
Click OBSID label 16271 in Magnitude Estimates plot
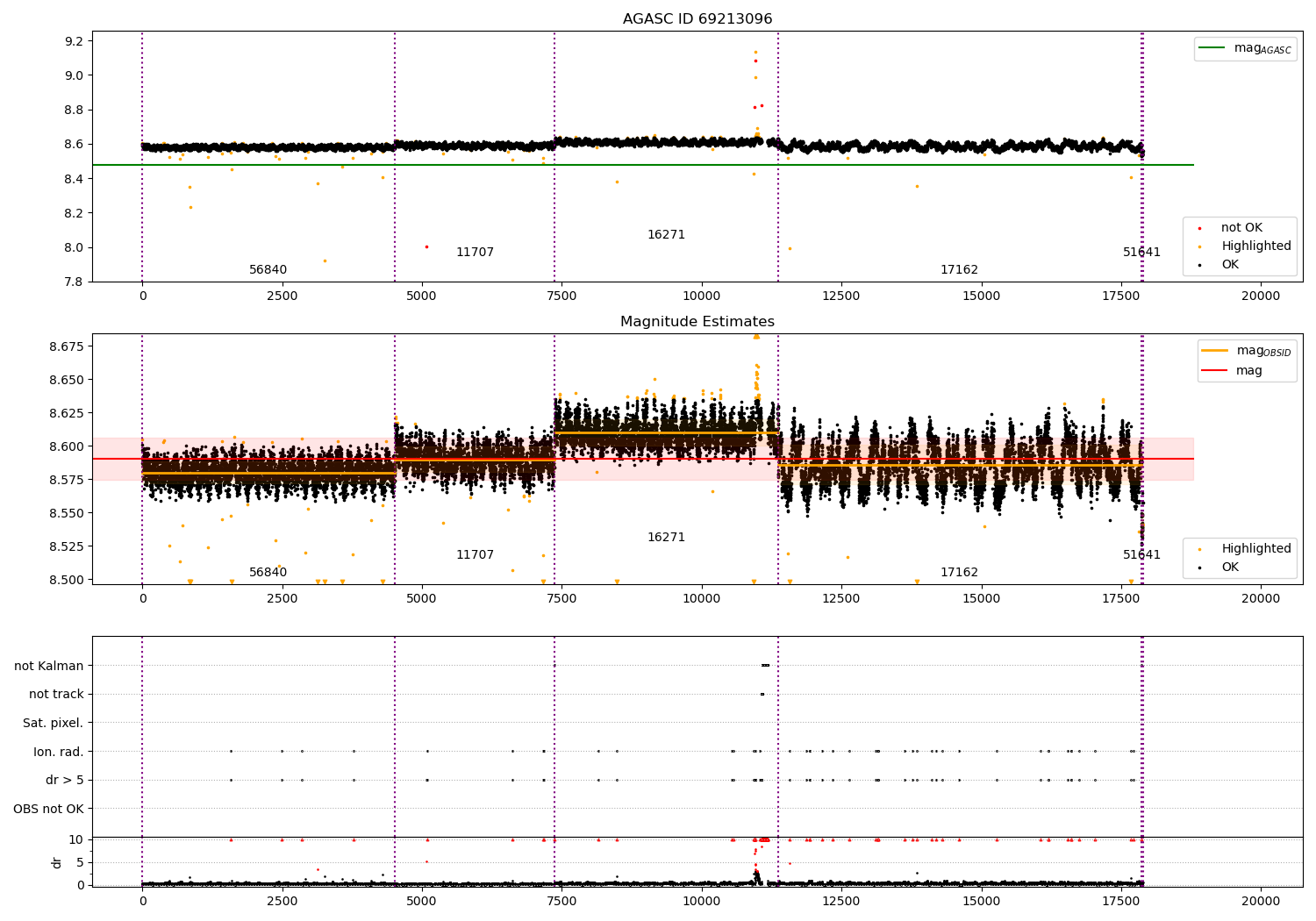coord(666,538)
